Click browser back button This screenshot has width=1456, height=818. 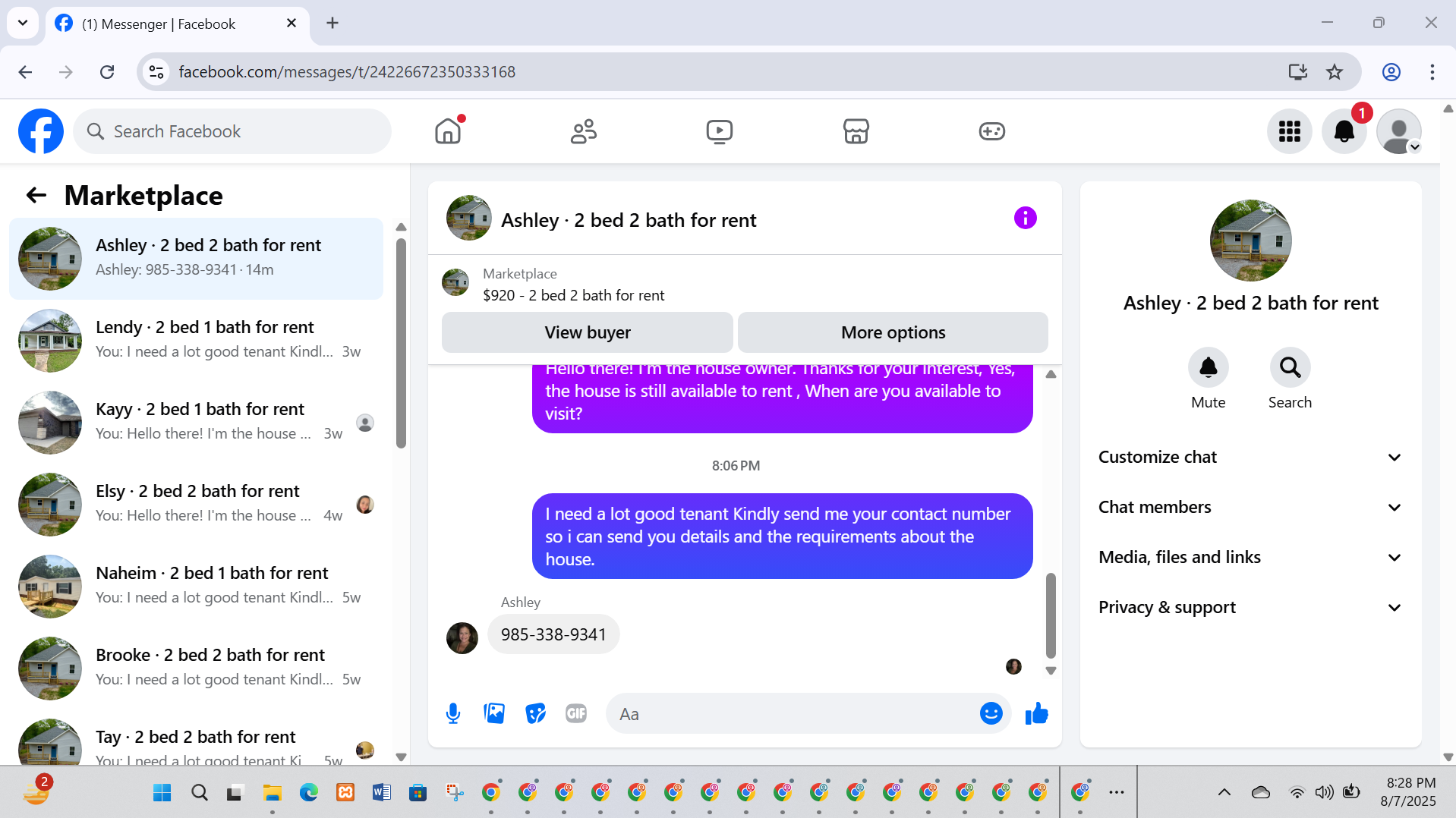(x=25, y=72)
